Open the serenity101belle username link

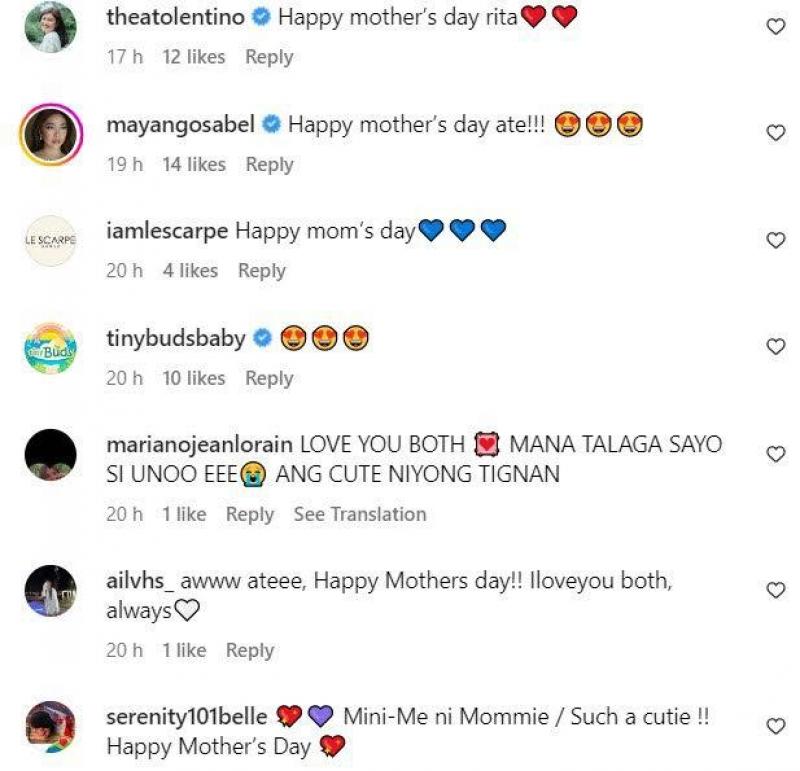186,717
